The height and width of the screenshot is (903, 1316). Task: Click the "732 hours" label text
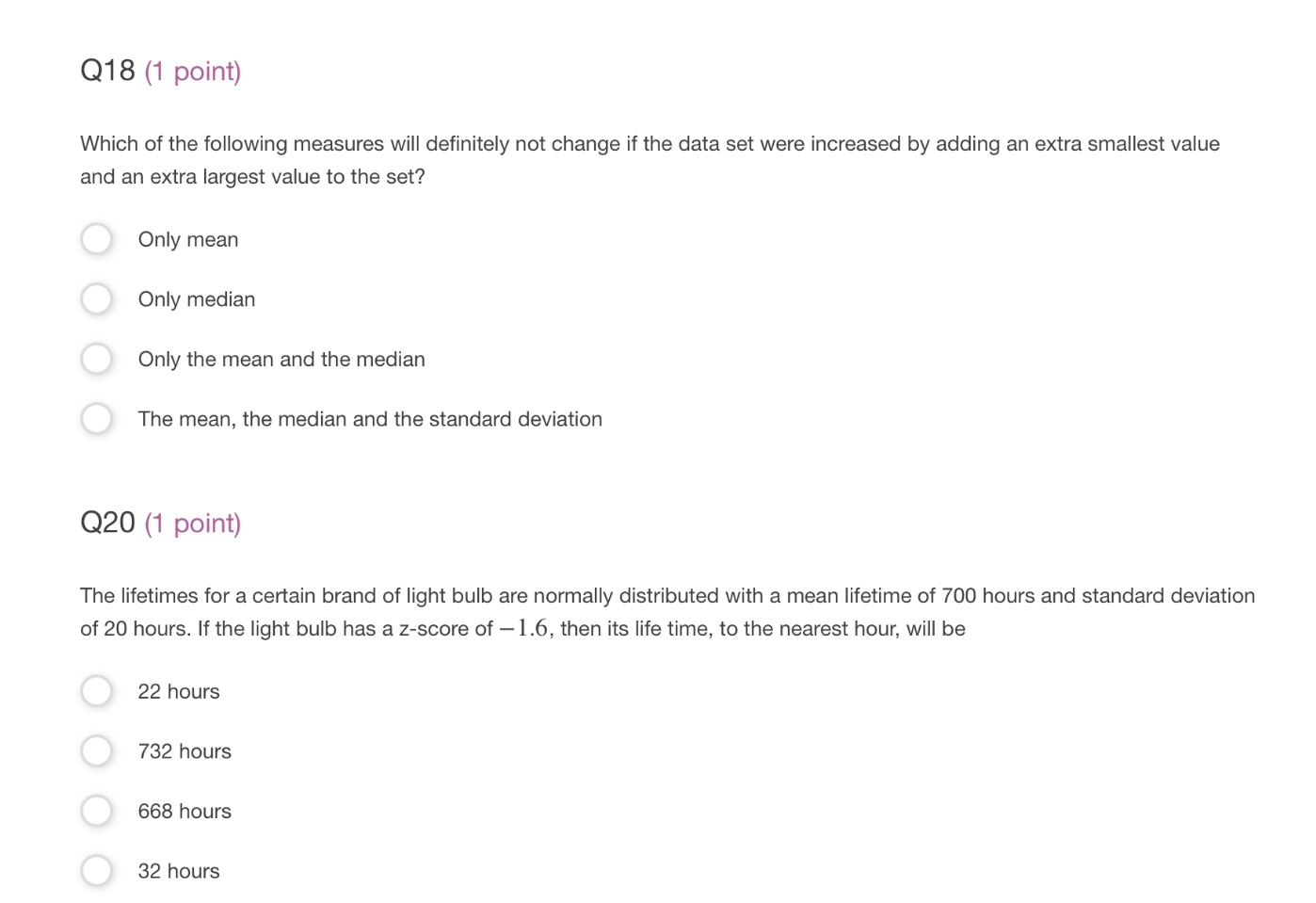coord(185,750)
